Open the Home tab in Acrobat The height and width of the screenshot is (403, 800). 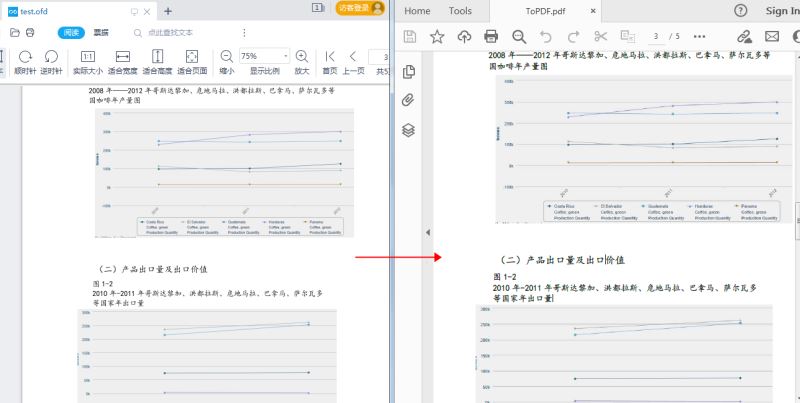pyautogui.click(x=417, y=11)
